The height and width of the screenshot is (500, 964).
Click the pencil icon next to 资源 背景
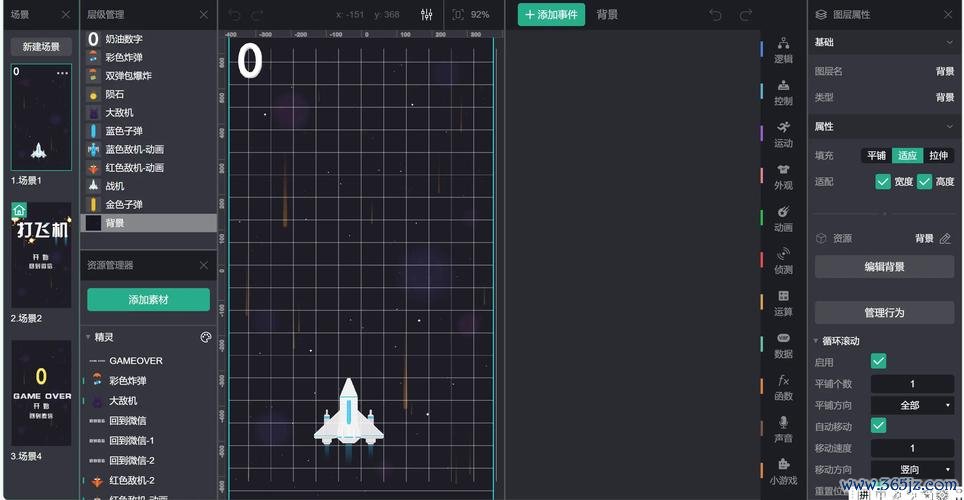[945, 239]
